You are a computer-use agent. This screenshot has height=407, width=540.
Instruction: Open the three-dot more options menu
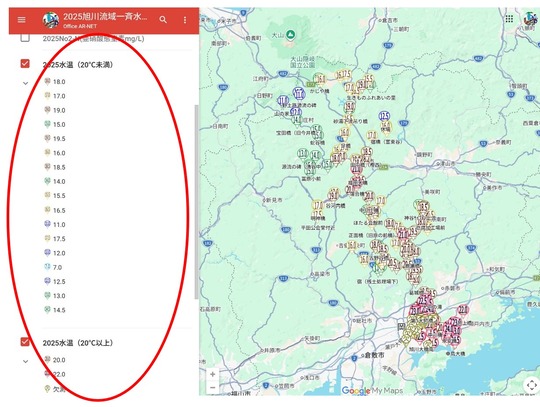(185, 20)
